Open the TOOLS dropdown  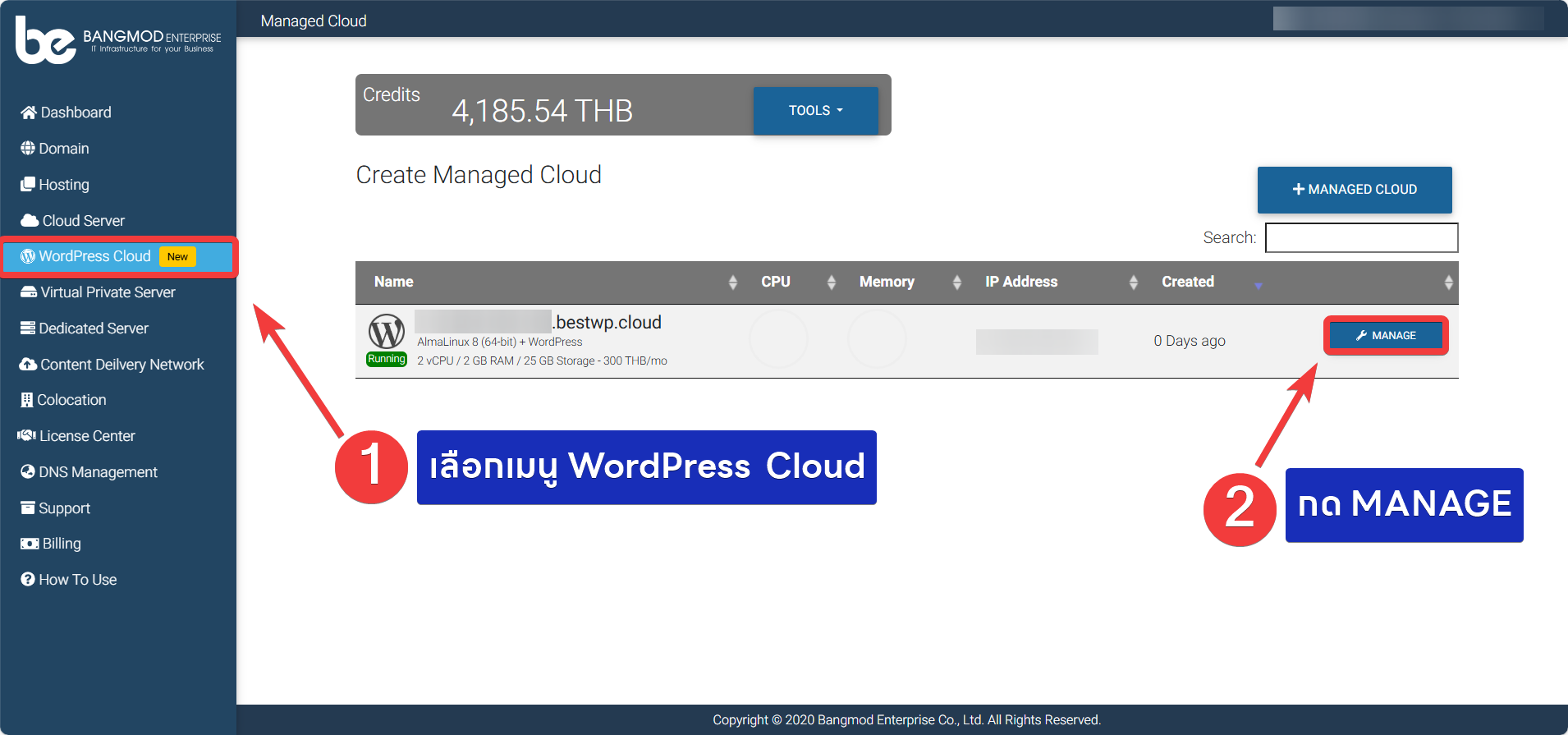pyautogui.click(x=815, y=110)
